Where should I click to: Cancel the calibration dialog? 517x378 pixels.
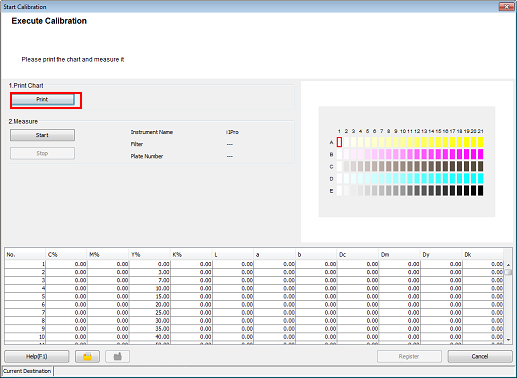click(480, 356)
